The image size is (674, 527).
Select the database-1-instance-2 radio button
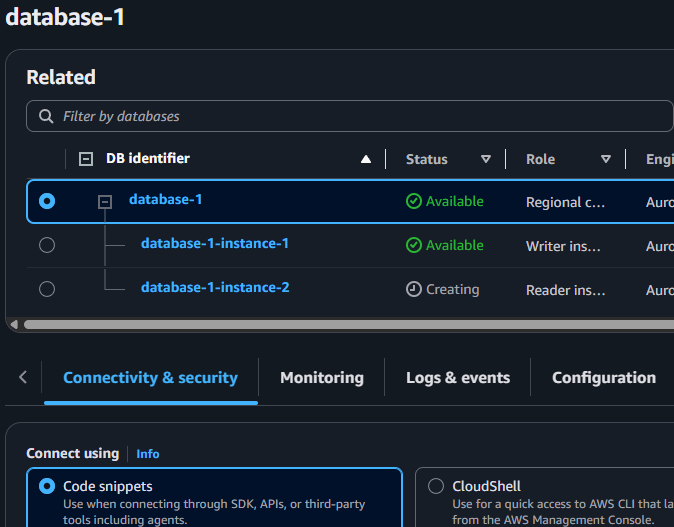click(x=47, y=289)
